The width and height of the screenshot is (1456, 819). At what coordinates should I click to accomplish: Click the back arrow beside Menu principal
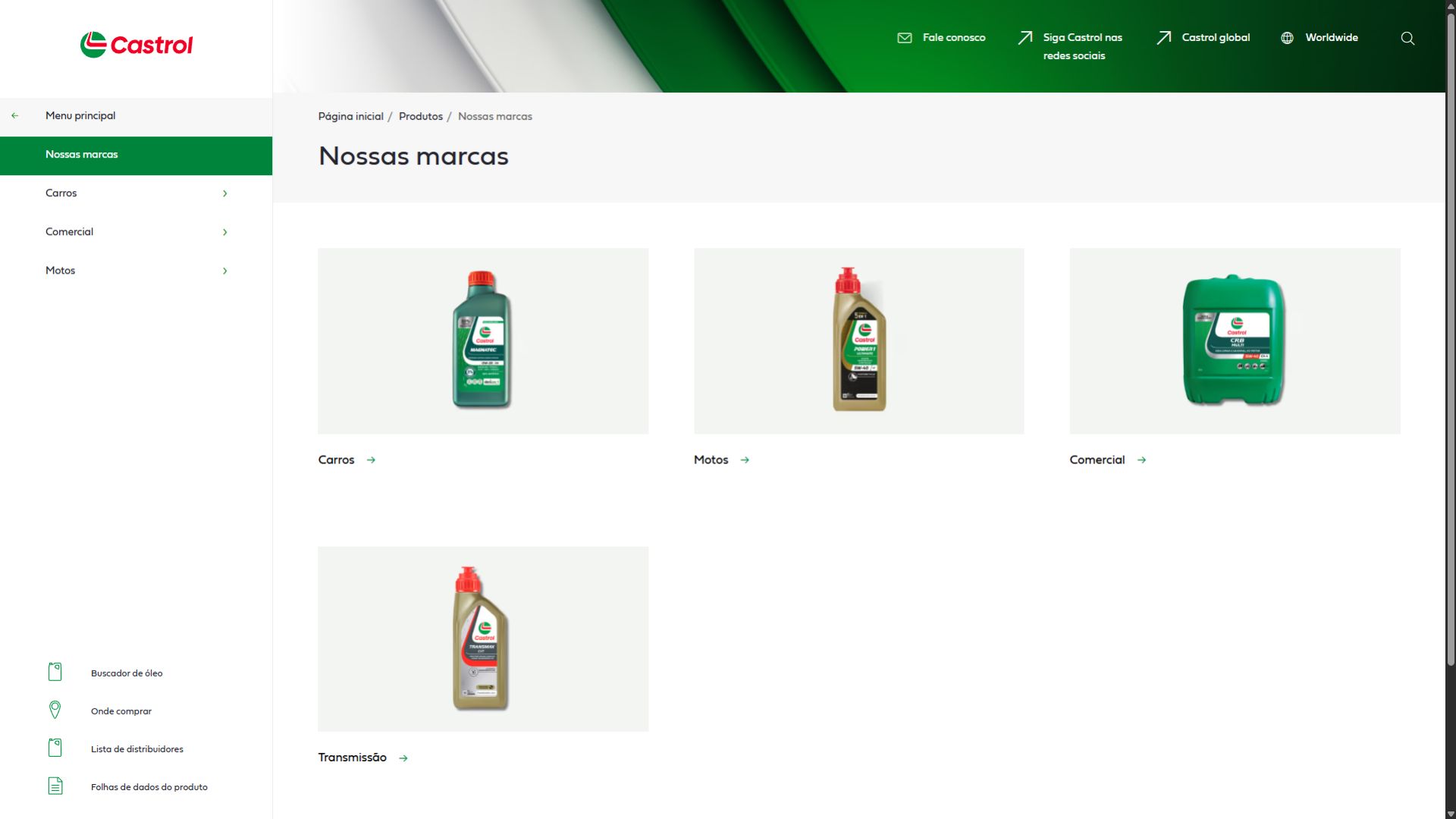click(x=15, y=116)
